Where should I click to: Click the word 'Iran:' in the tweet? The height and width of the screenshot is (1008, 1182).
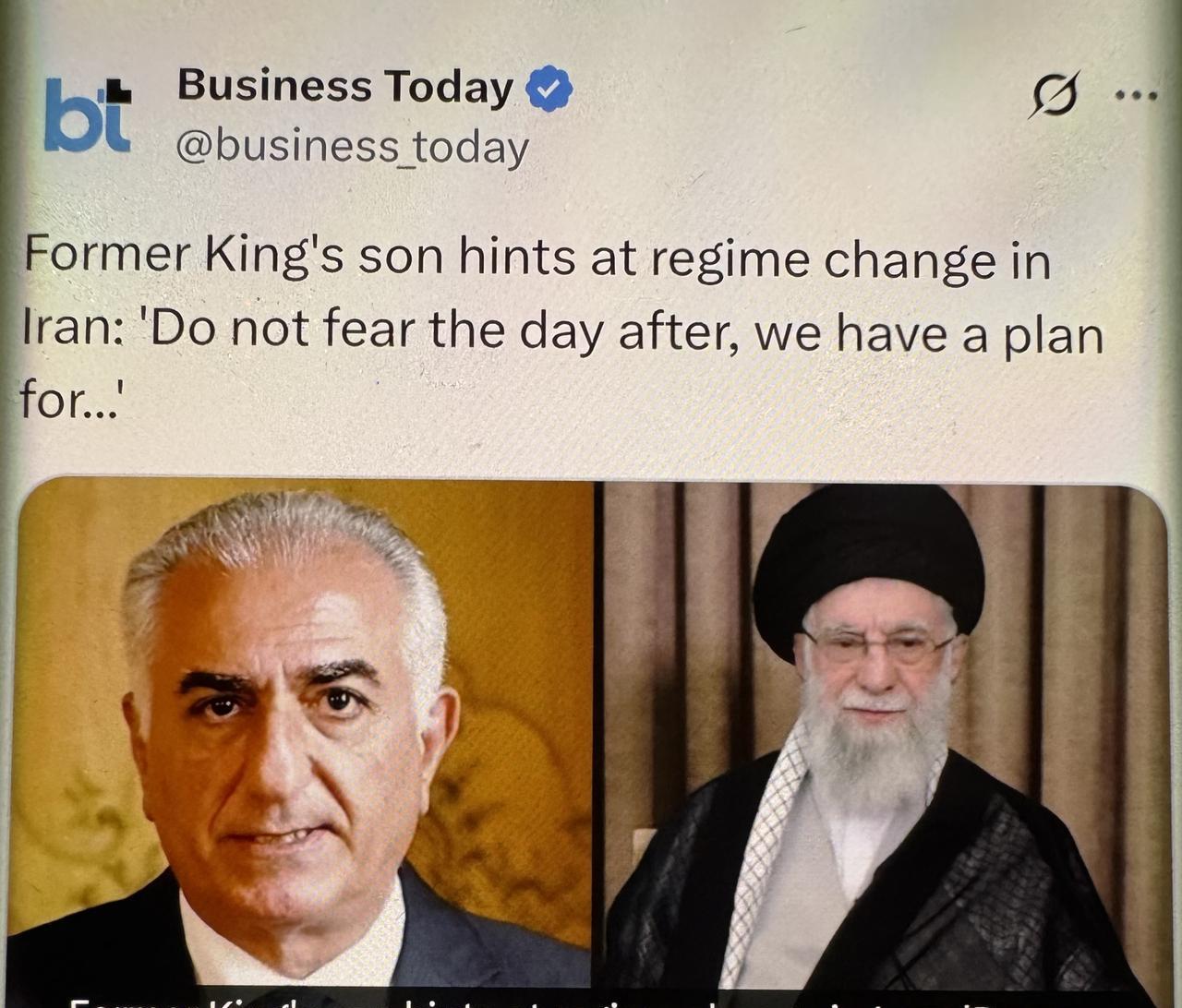click(71, 330)
